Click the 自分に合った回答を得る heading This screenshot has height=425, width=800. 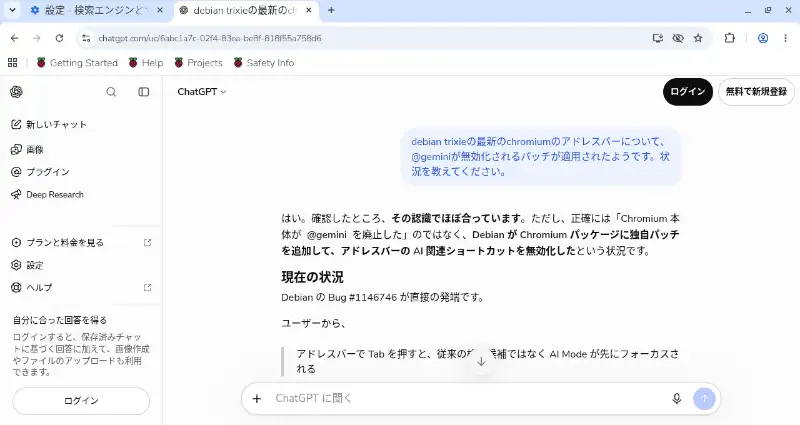(60, 320)
